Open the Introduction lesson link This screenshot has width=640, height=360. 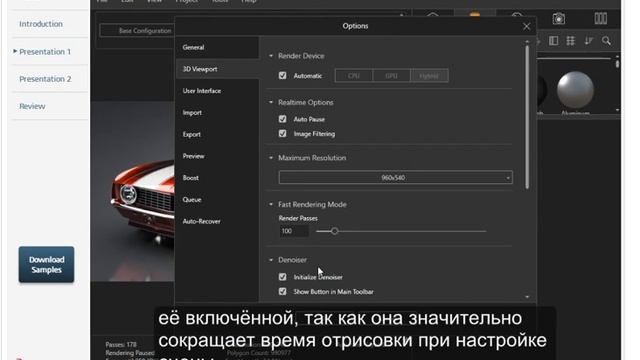point(41,24)
